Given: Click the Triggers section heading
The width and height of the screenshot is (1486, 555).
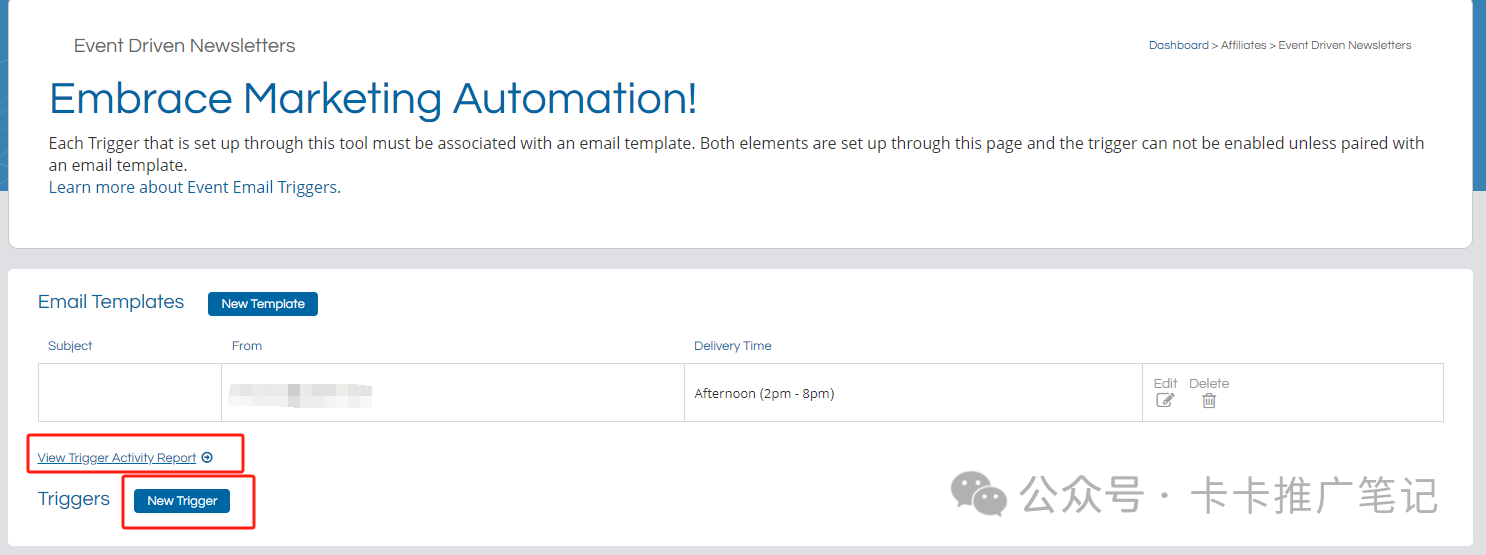Looking at the screenshot, I should point(74,499).
